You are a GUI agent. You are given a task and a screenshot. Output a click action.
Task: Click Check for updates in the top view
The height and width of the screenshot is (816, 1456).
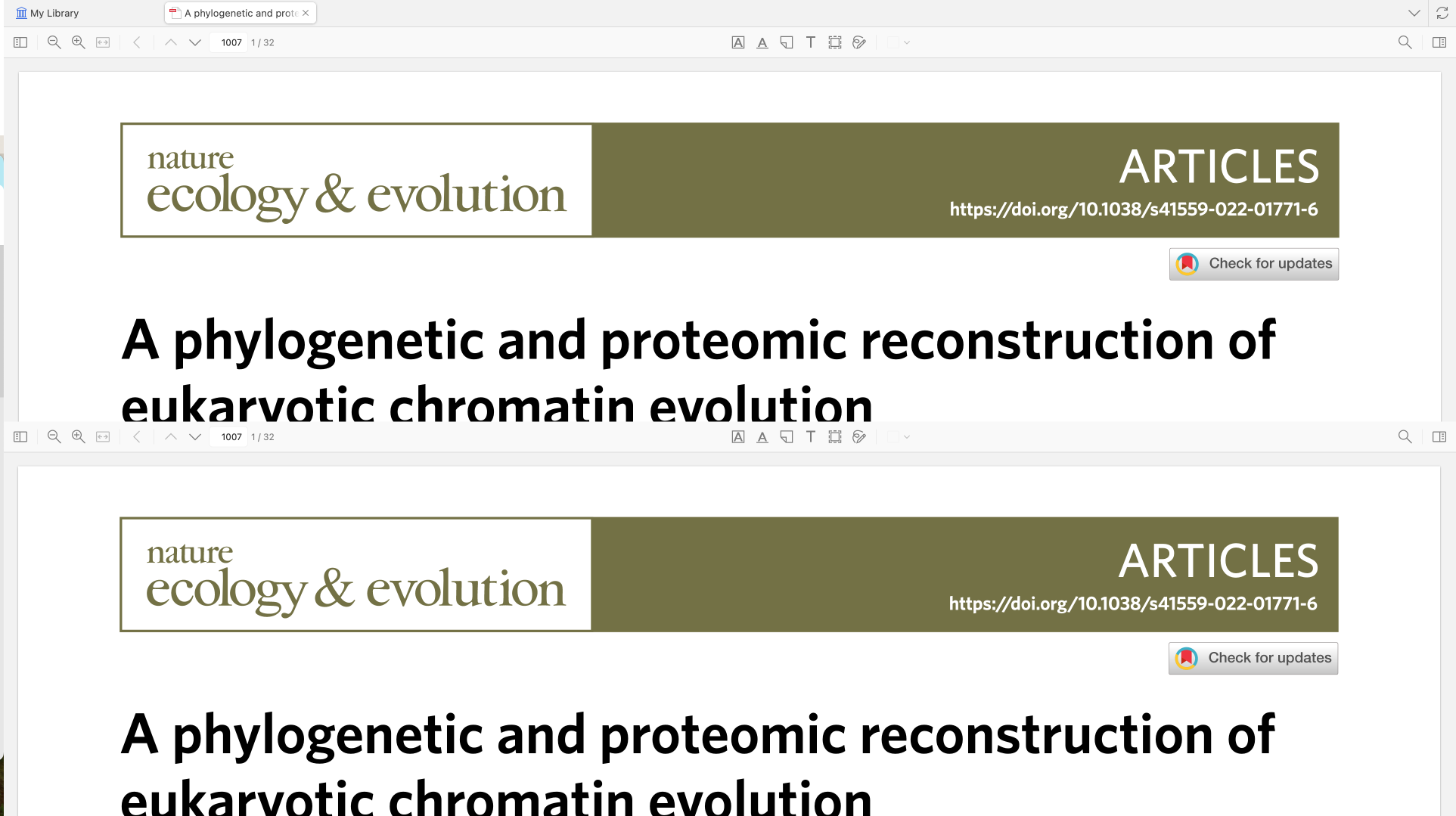tap(1254, 264)
